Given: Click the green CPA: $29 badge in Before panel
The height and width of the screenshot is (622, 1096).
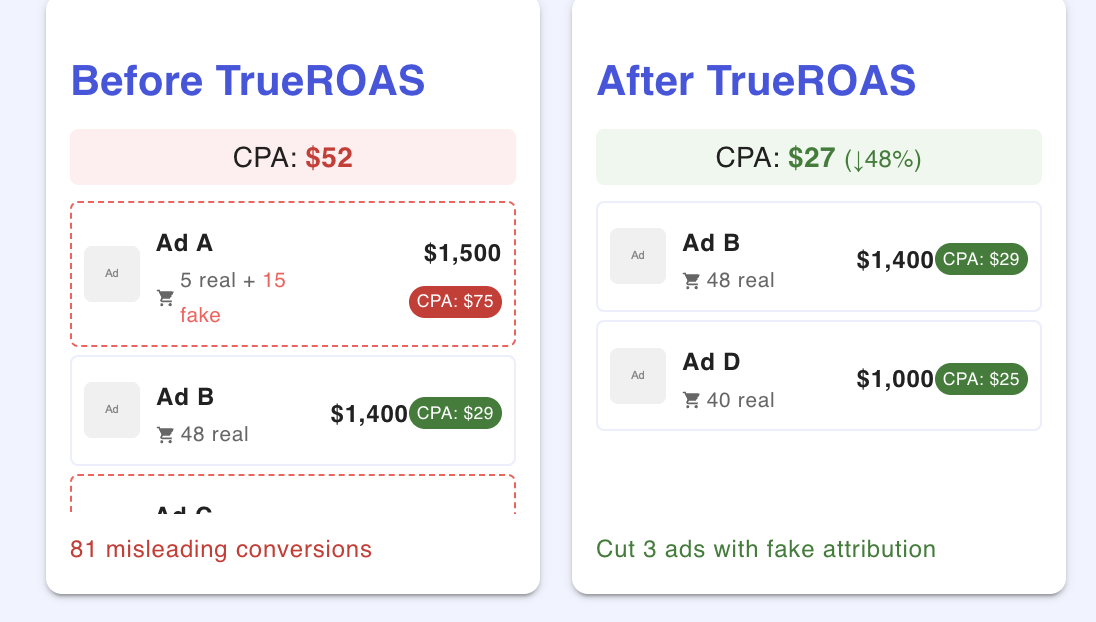Looking at the screenshot, I should [455, 413].
